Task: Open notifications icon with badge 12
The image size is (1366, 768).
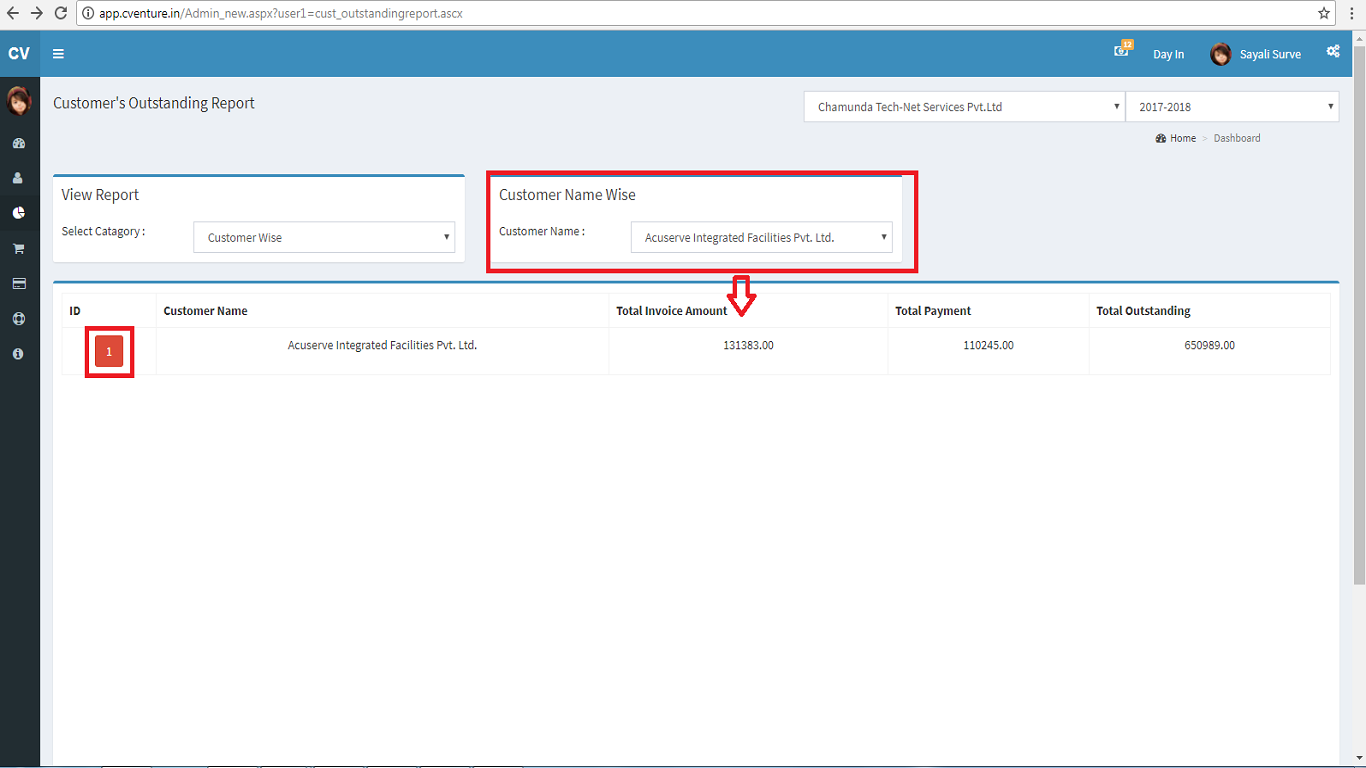Action: pos(1122,50)
